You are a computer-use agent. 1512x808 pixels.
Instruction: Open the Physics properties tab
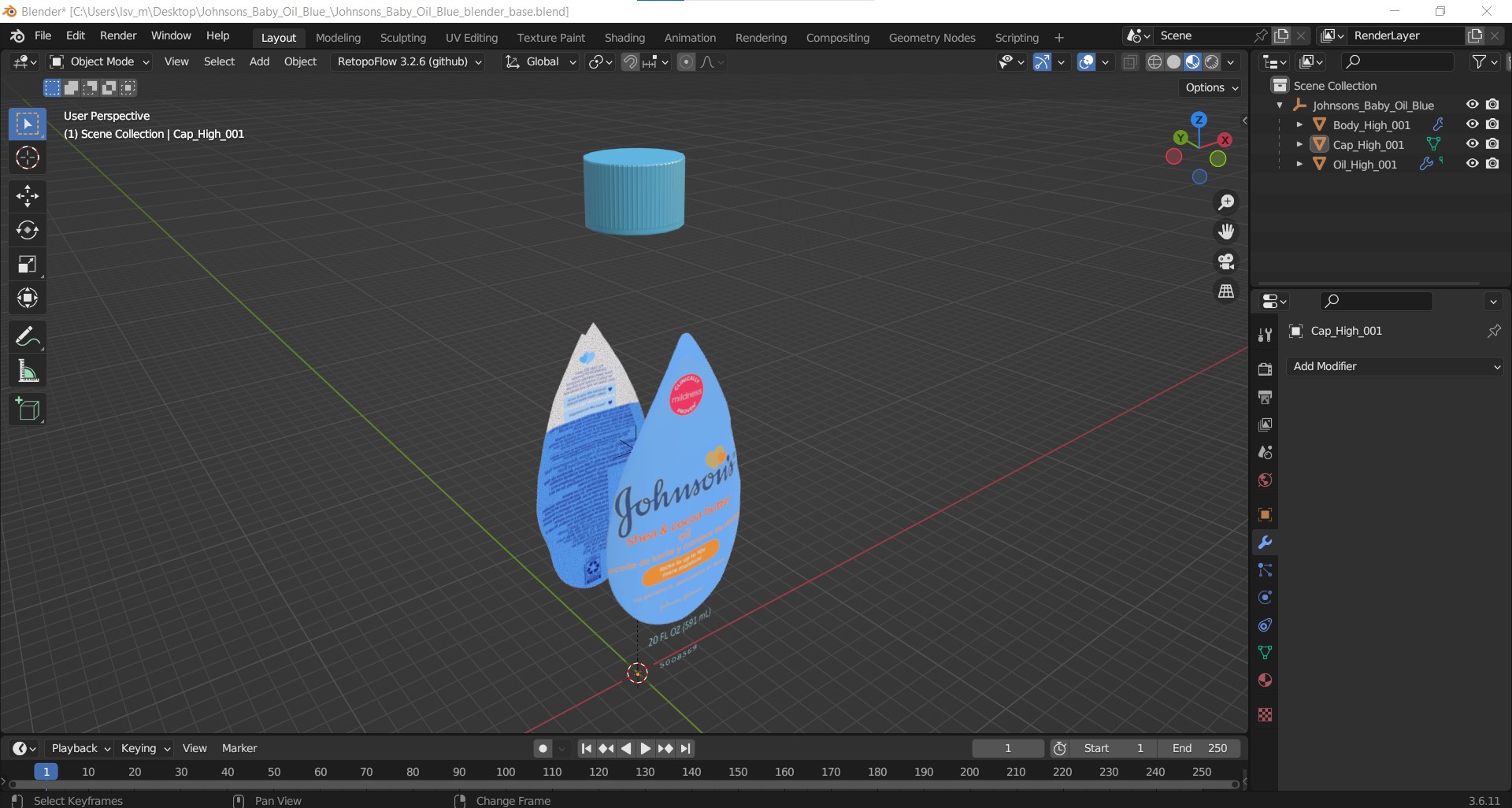click(x=1265, y=598)
